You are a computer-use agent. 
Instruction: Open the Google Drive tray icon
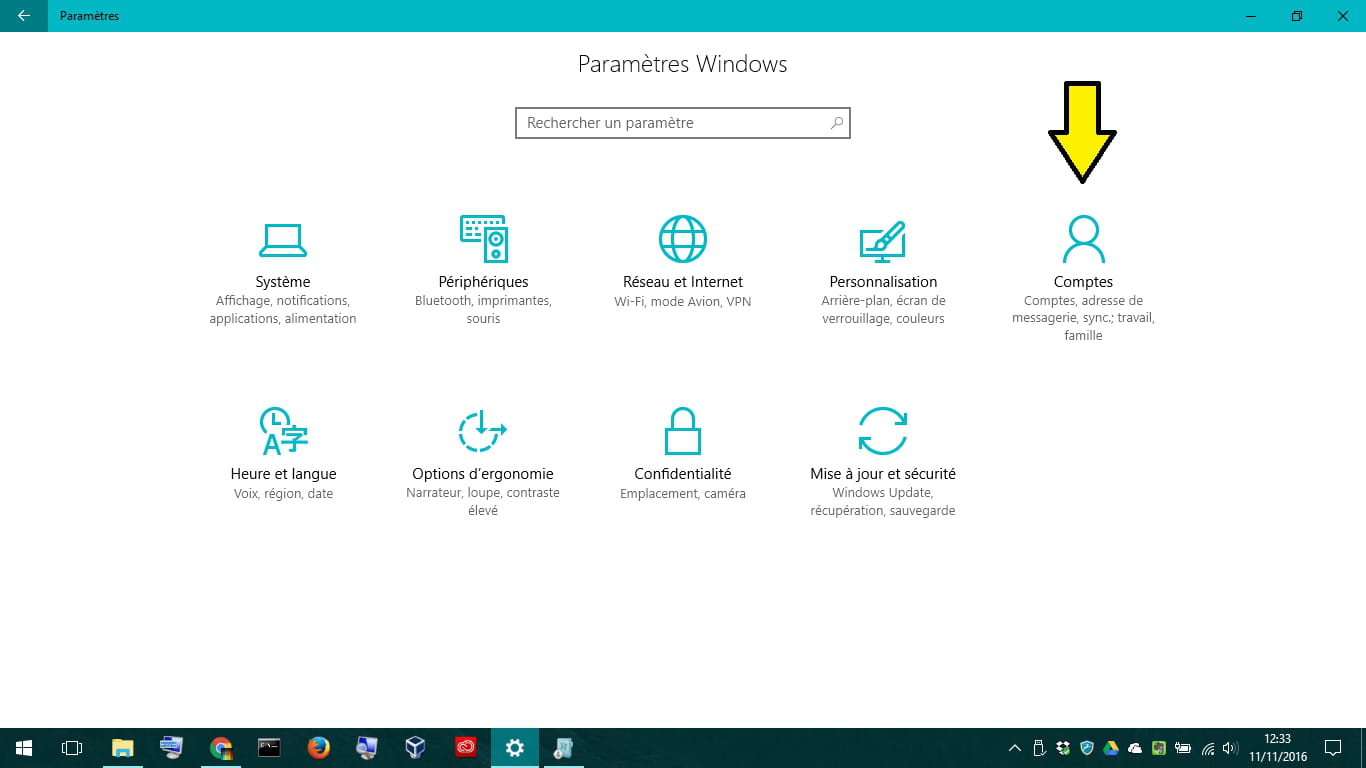tap(1111, 748)
